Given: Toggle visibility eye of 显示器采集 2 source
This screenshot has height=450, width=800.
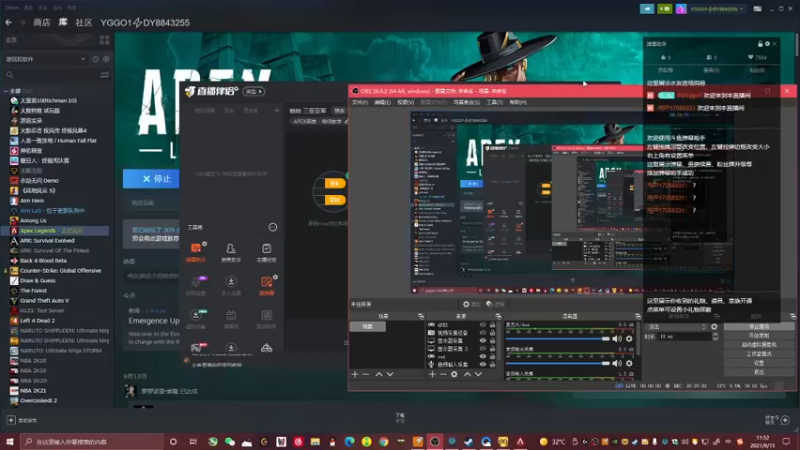Looking at the screenshot, I should pos(483,348).
